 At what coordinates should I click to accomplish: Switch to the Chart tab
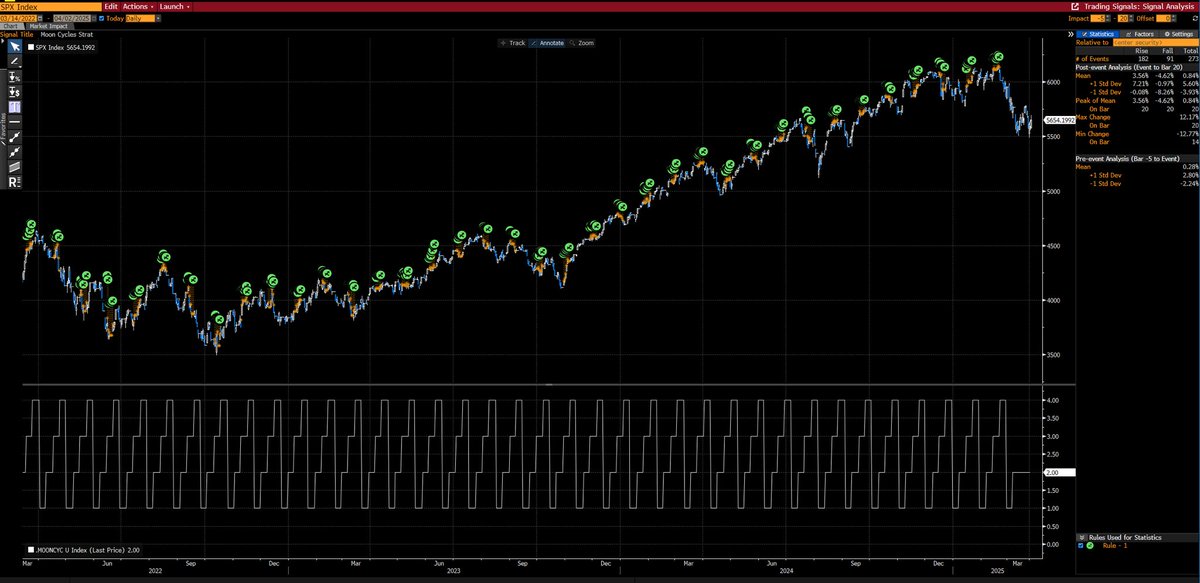(x=12, y=26)
